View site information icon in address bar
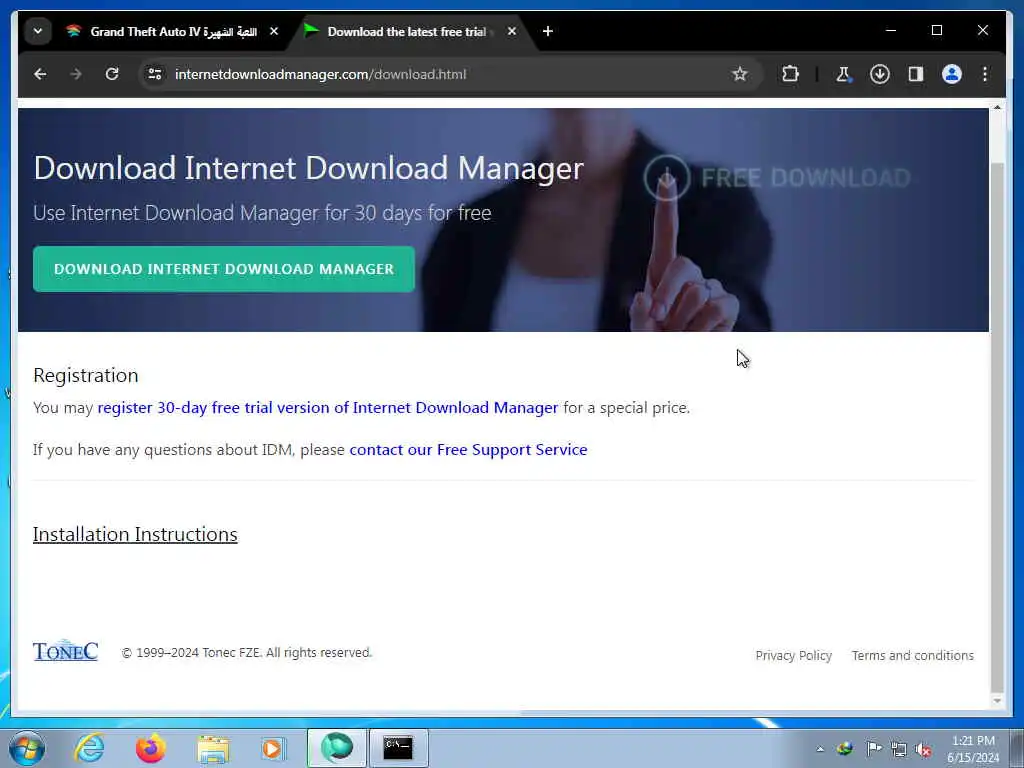This screenshot has height=768, width=1024. pos(155,74)
